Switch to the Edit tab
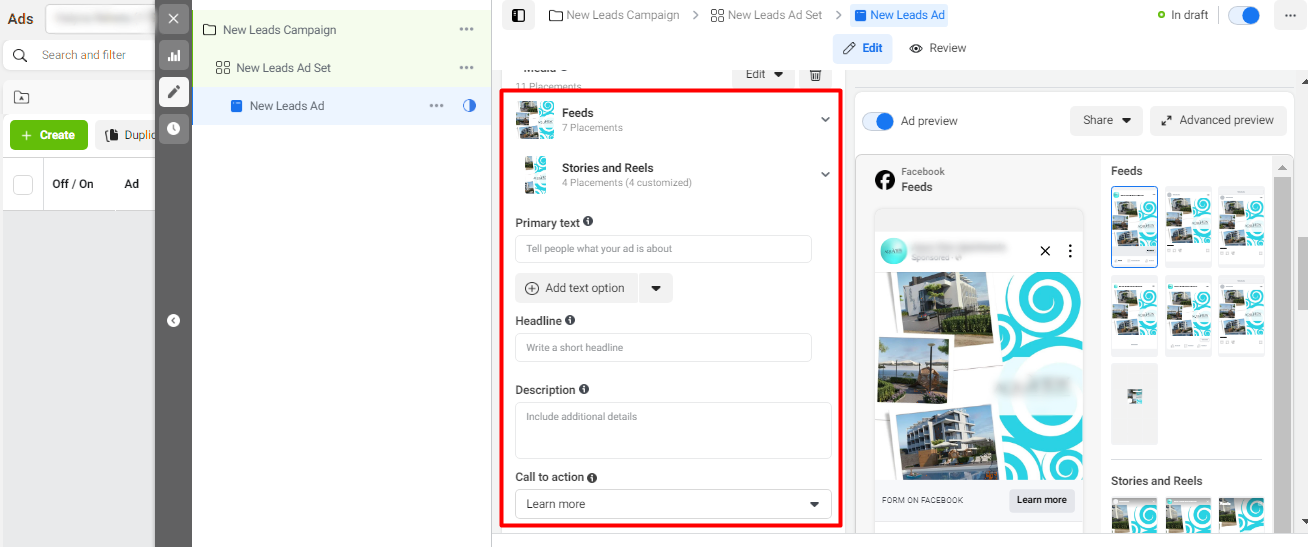1308x547 pixels. 863,48
